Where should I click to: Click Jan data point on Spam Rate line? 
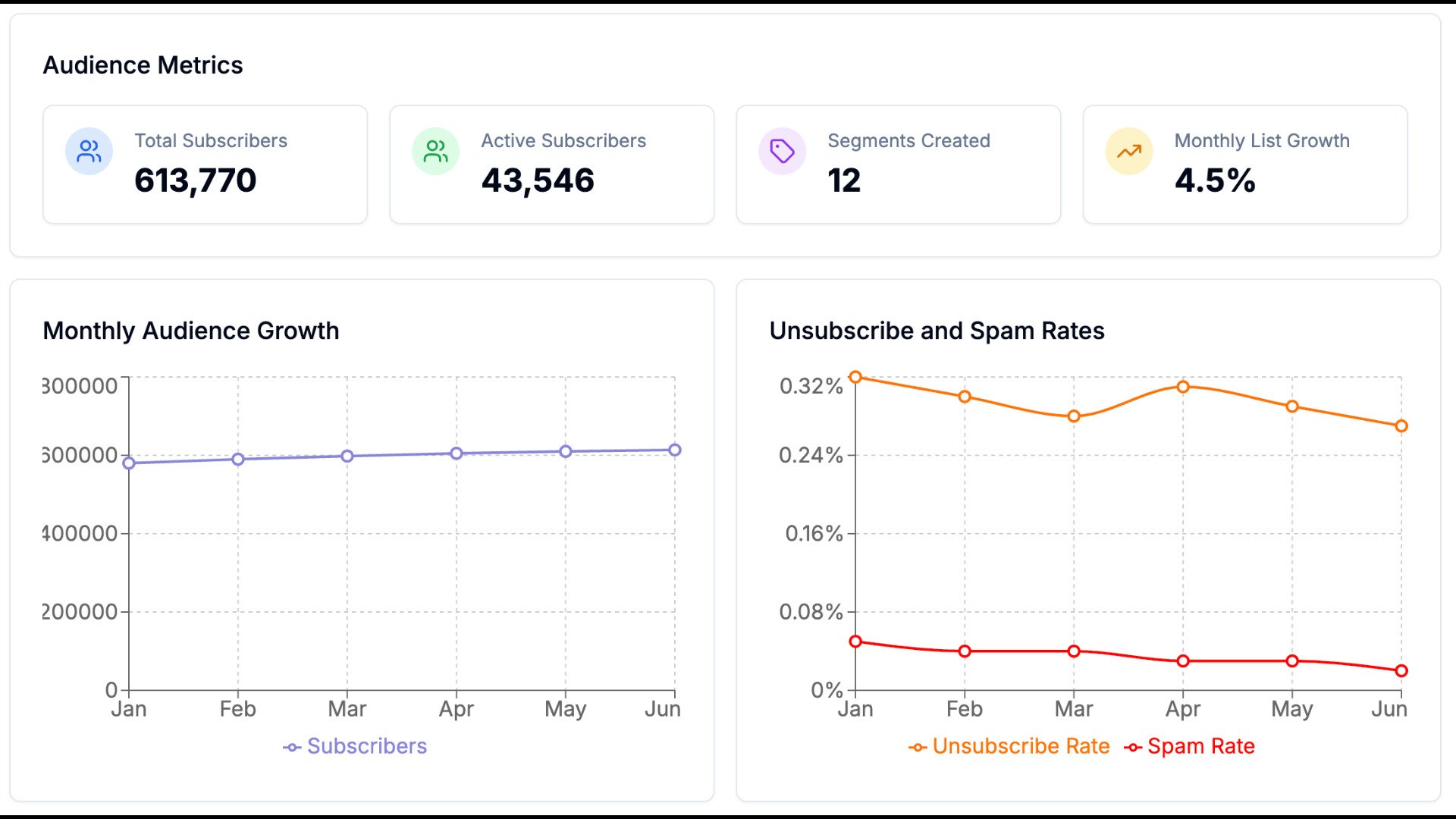click(x=855, y=642)
